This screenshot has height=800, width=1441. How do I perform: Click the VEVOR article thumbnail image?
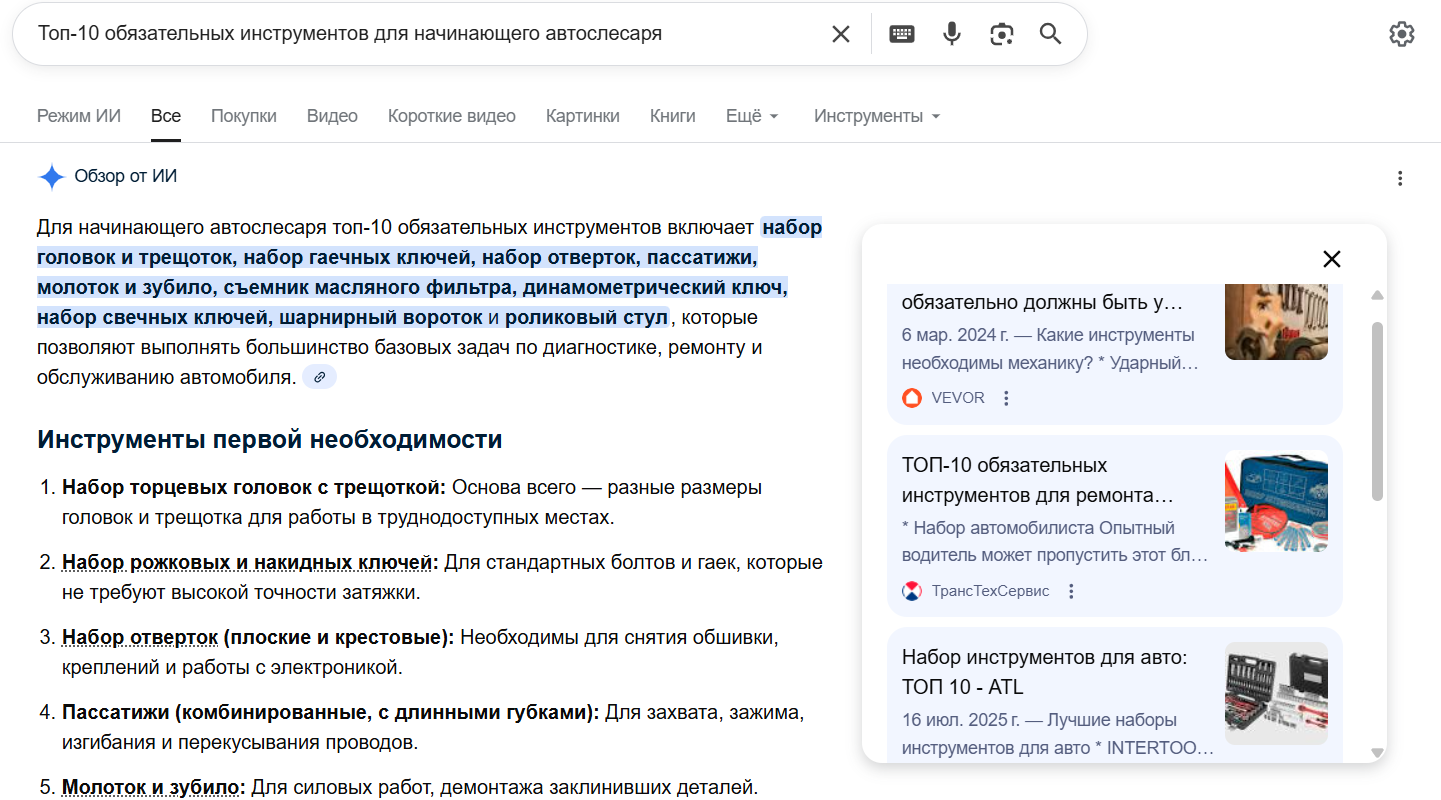click(1276, 321)
